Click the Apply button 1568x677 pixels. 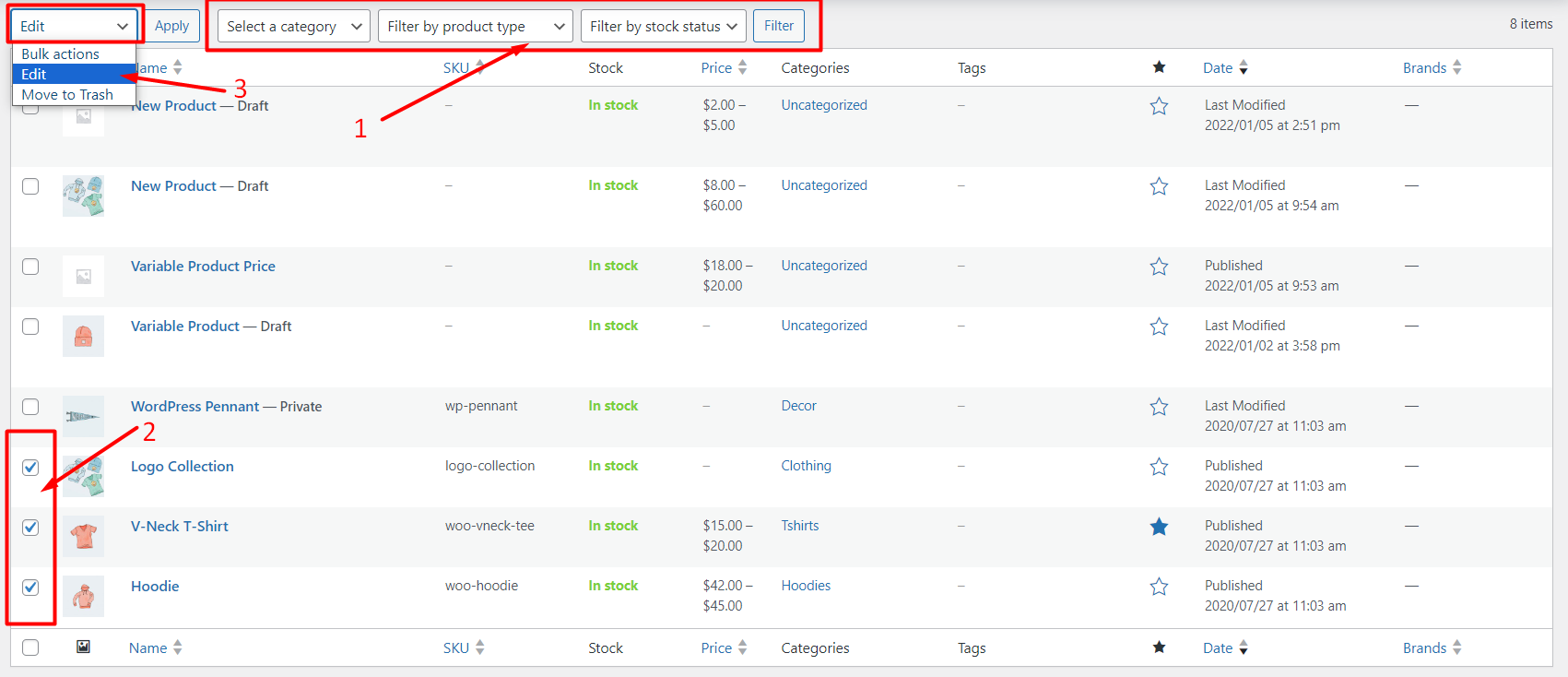(x=171, y=26)
